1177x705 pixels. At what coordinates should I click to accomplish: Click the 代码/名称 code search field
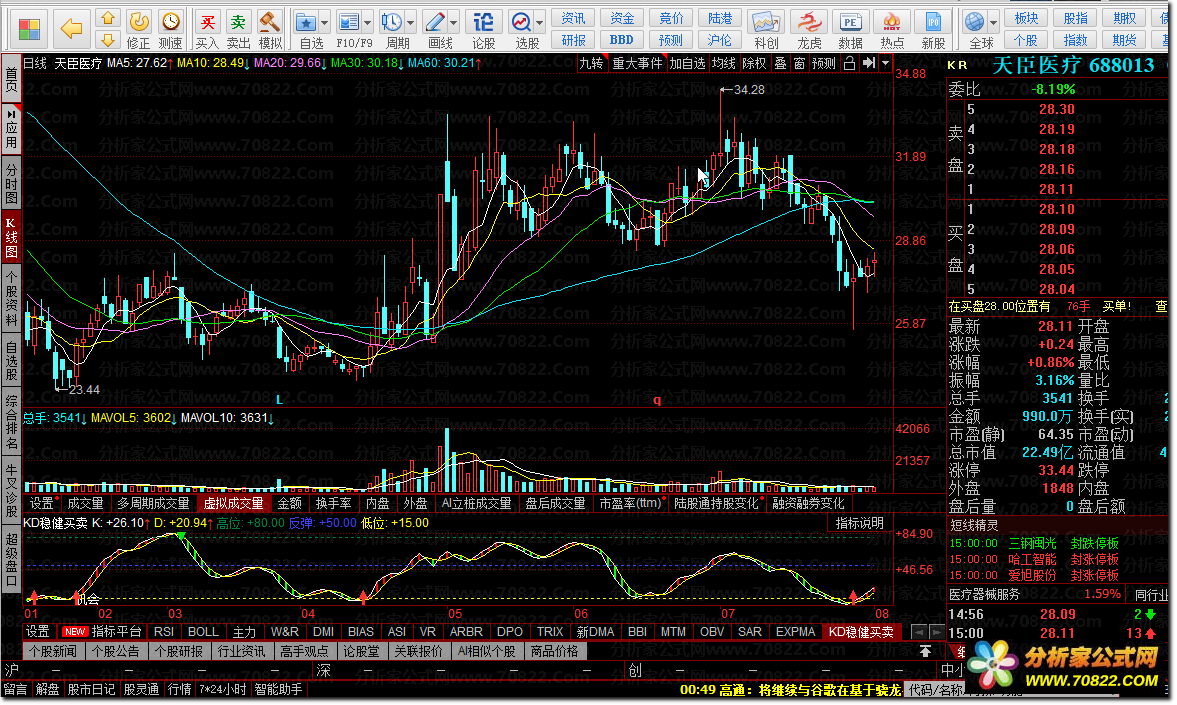tap(935, 689)
